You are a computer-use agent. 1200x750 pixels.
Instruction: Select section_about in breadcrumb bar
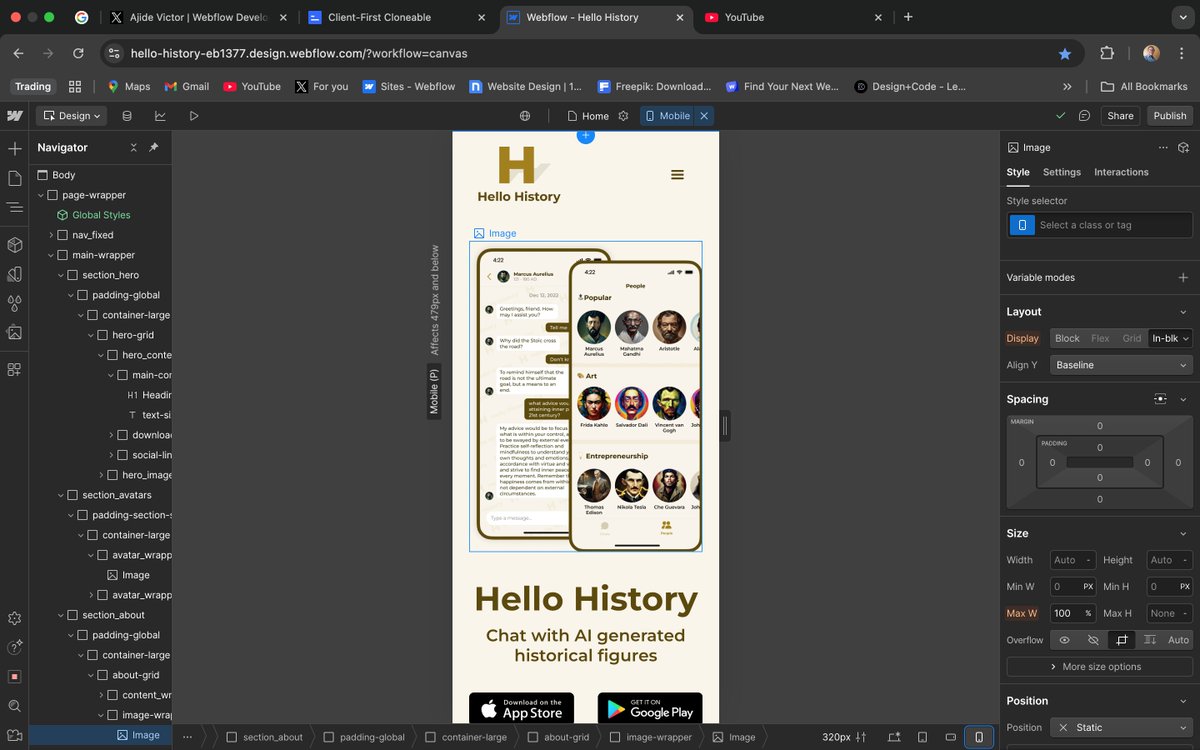point(265,737)
